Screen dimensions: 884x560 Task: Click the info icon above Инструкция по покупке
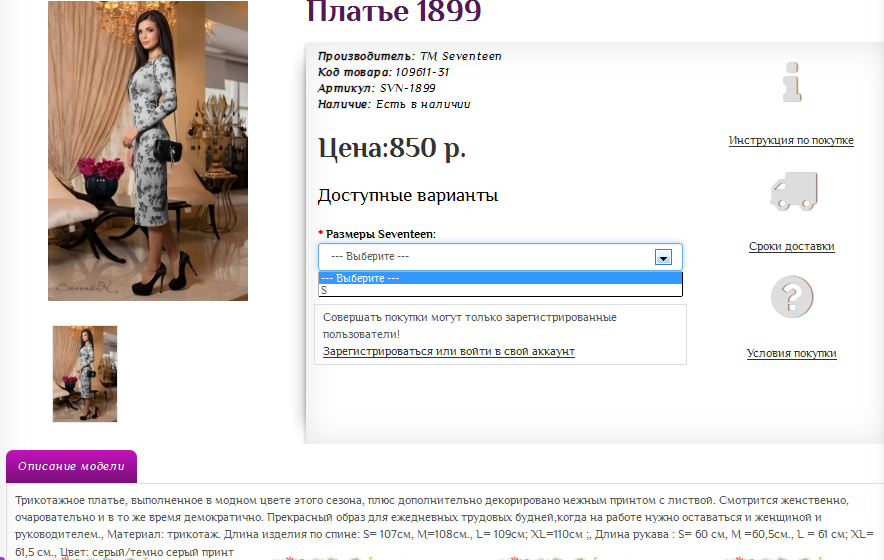tap(792, 82)
